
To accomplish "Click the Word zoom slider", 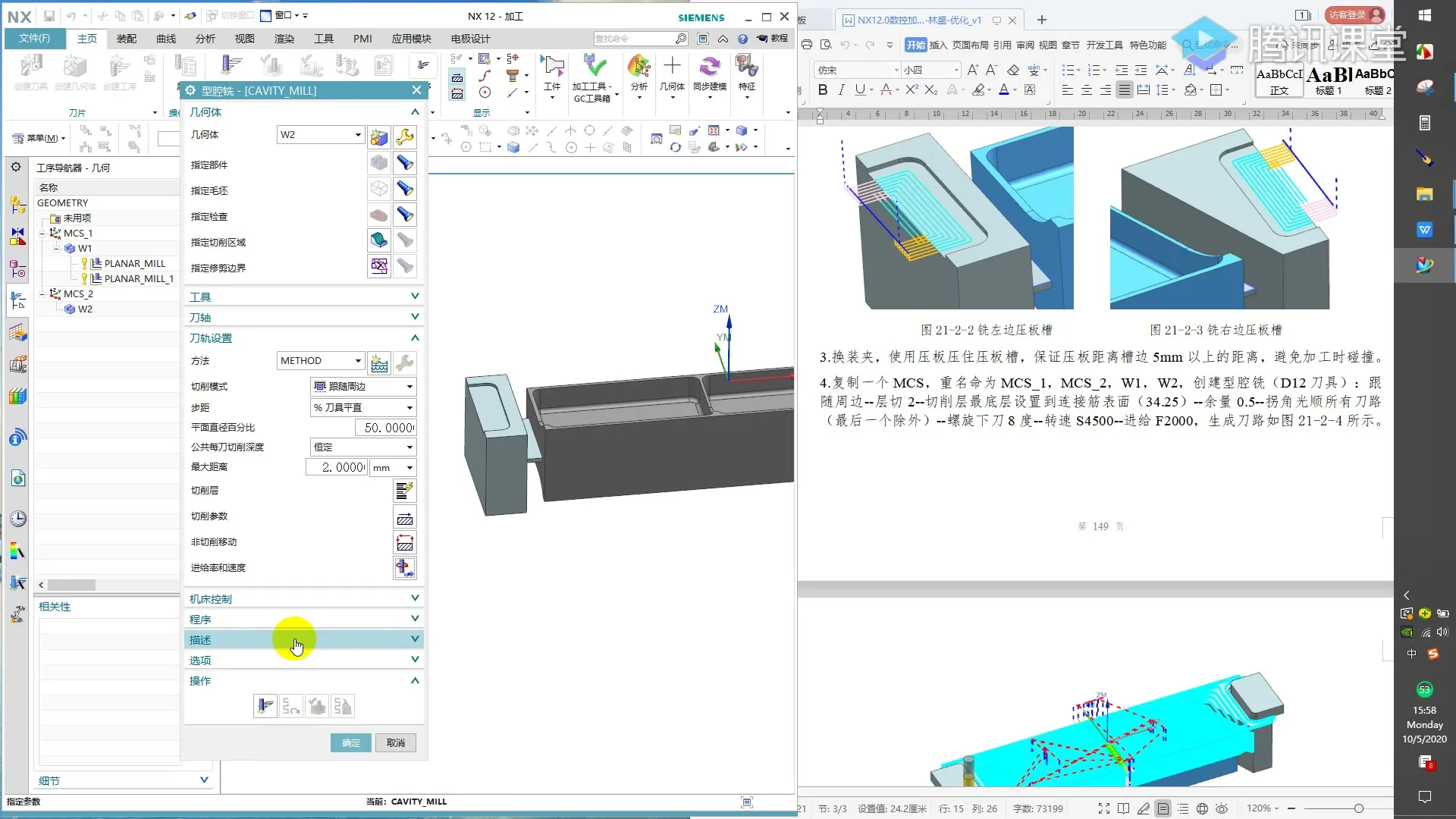I will [1358, 808].
